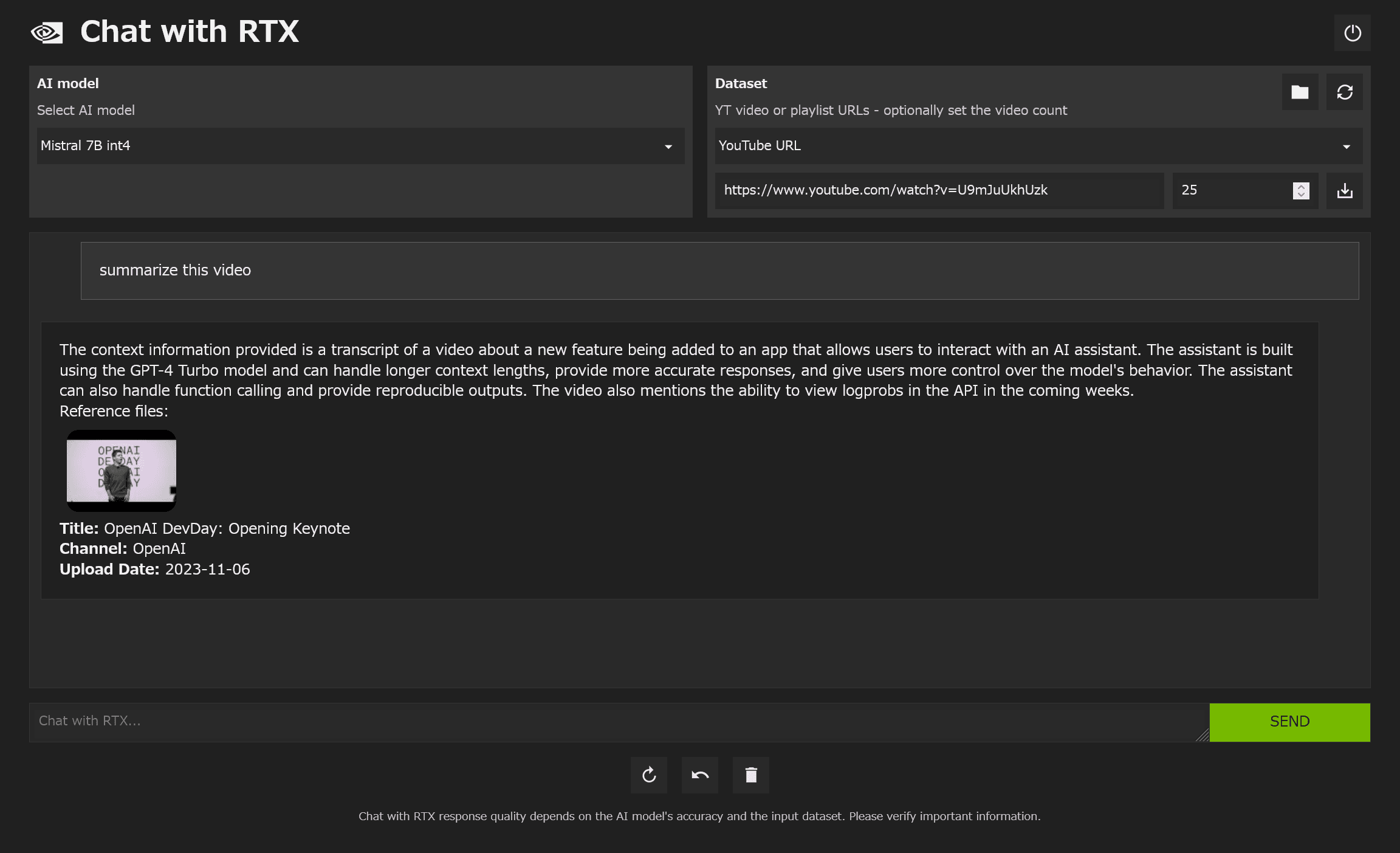
Task: Click the Channel 'OpenAI' text
Action: coord(159,548)
